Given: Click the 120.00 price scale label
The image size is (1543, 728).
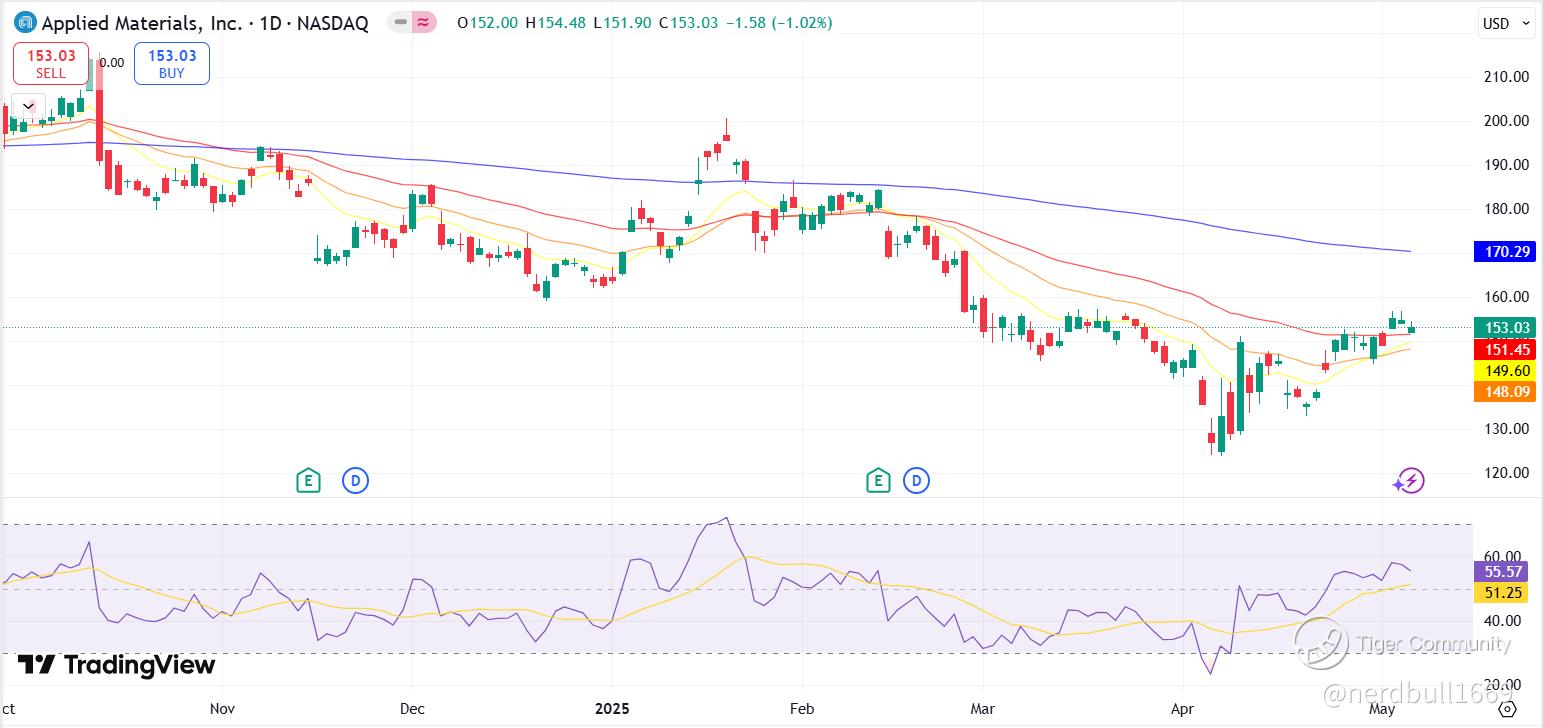Looking at the screenshot, I should [1507, 473].
